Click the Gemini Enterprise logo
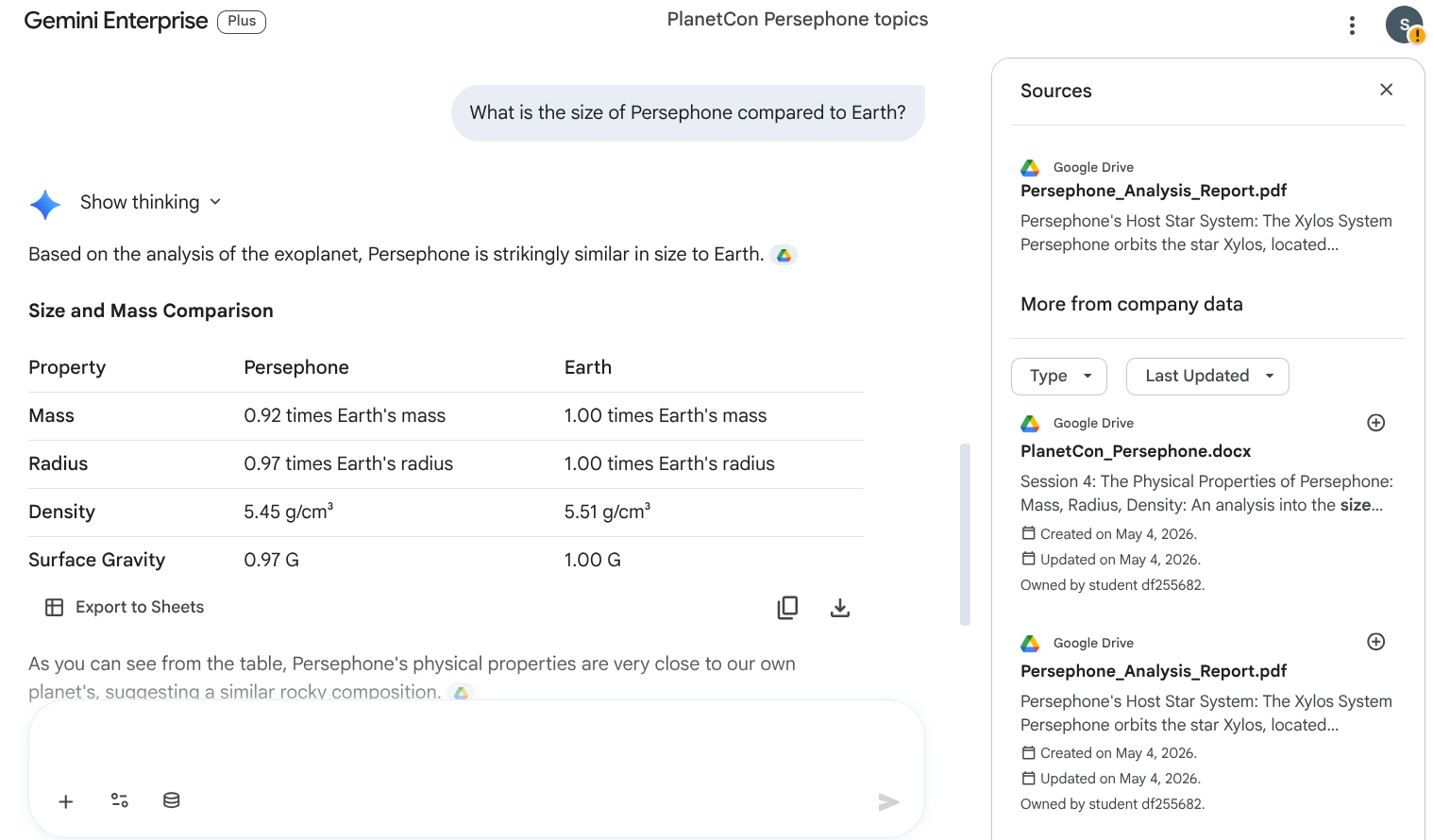The image size is (1433, 840). point(116,21)
